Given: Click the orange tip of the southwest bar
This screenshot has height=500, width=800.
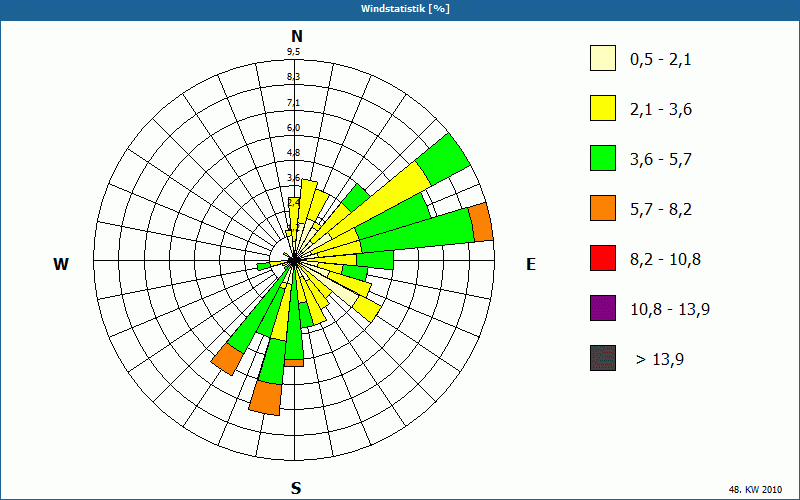Looking at the screenshot, I should click(x=227, y=359).
